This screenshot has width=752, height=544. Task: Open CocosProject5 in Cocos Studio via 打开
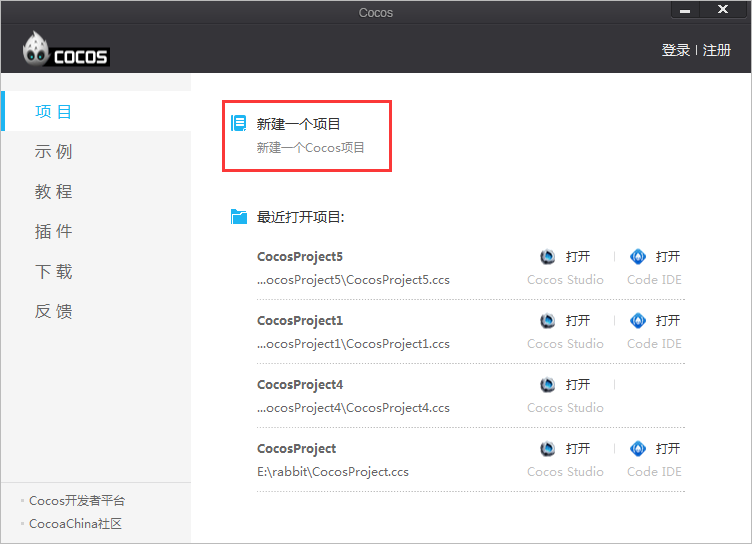pyautogui.click(x=577, y=257)
